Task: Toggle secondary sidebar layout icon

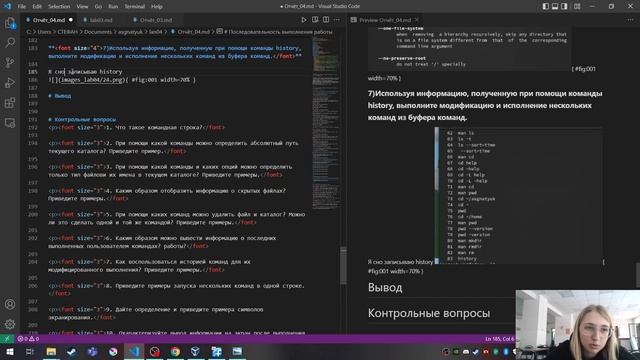Action: (x=564, y=6)
